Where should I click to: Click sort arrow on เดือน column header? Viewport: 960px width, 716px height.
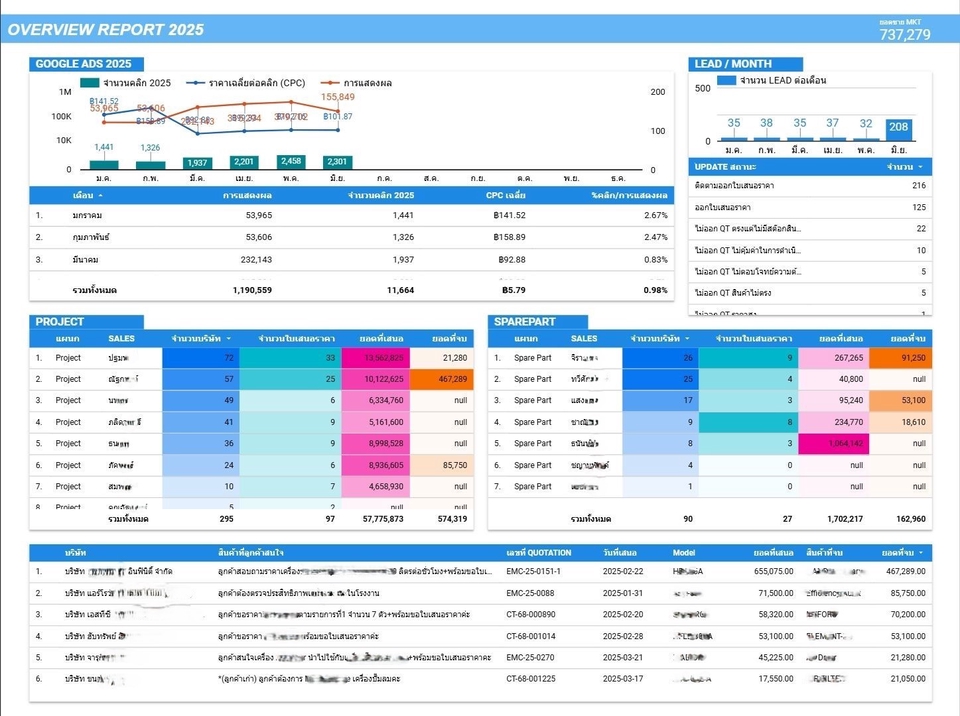pyautogui.click(x=100, y=195)
